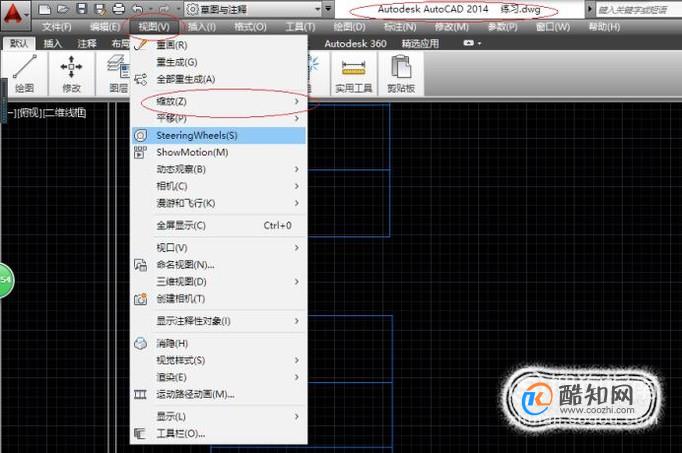Switch to the Autodesk 360 ribbon tab
Image resolution: width=682 pixels, height=453 pixels.
coord(355,43)
